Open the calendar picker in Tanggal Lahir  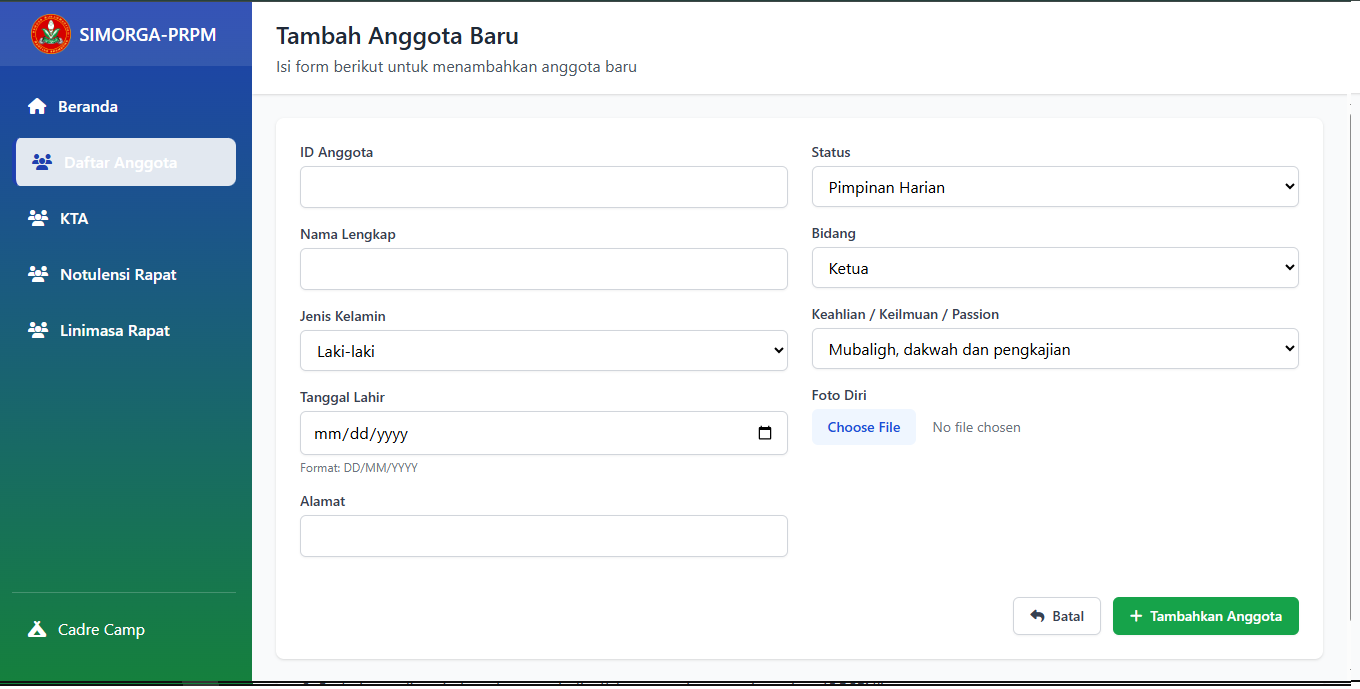[765, 434]
